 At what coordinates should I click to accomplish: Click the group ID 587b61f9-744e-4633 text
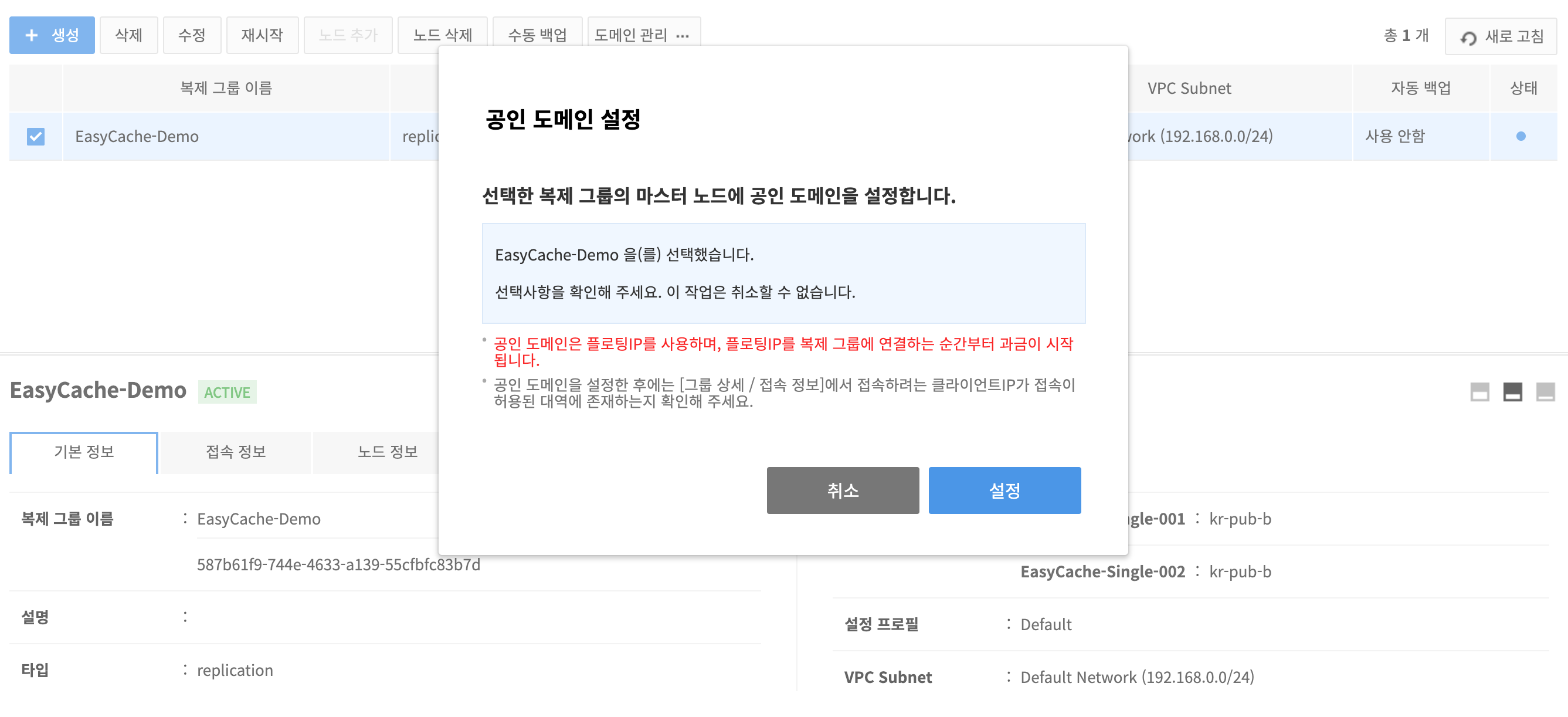click(x=338, y=564)
